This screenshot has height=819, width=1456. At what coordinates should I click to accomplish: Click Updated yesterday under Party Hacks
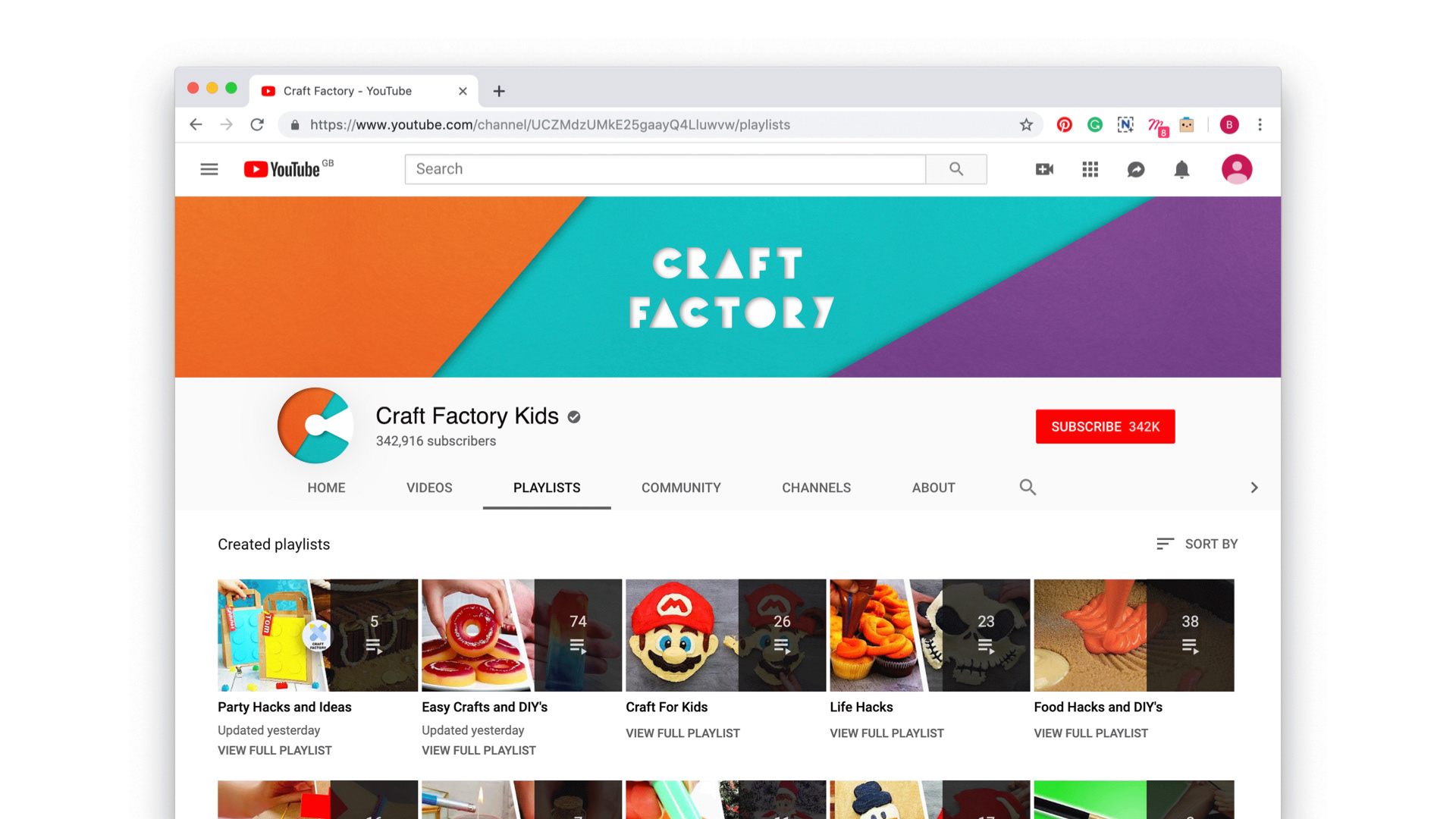coord(268,730)
